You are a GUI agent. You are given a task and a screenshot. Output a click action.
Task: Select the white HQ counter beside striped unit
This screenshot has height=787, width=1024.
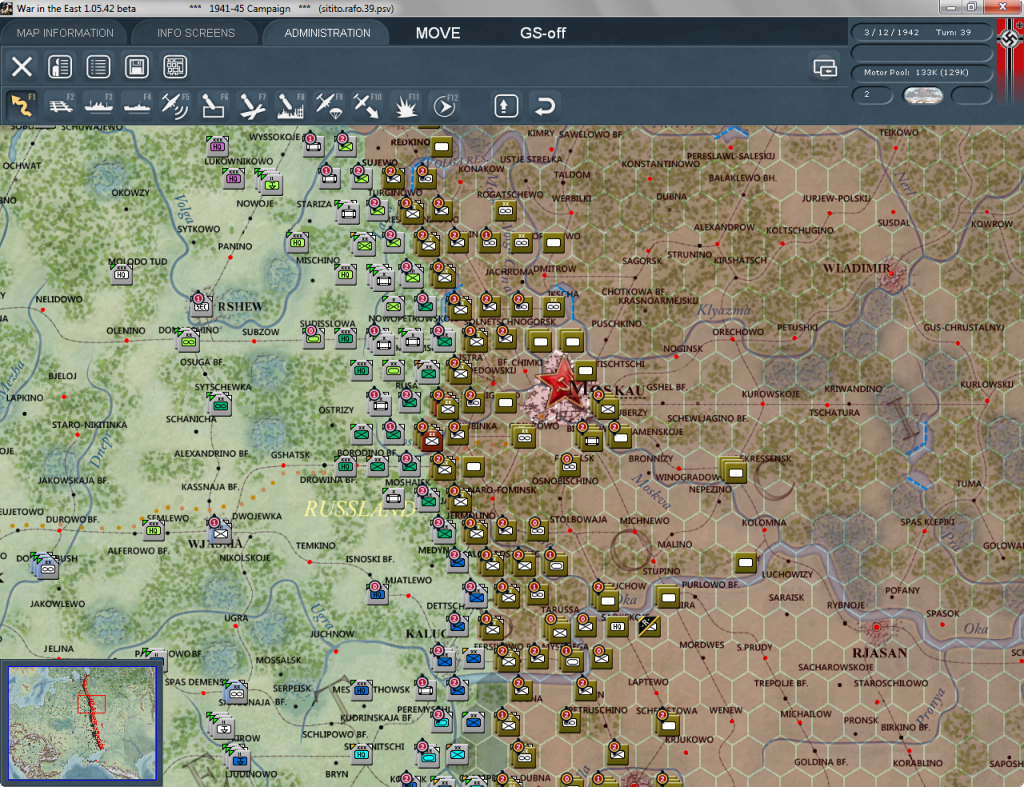(617, 626)
